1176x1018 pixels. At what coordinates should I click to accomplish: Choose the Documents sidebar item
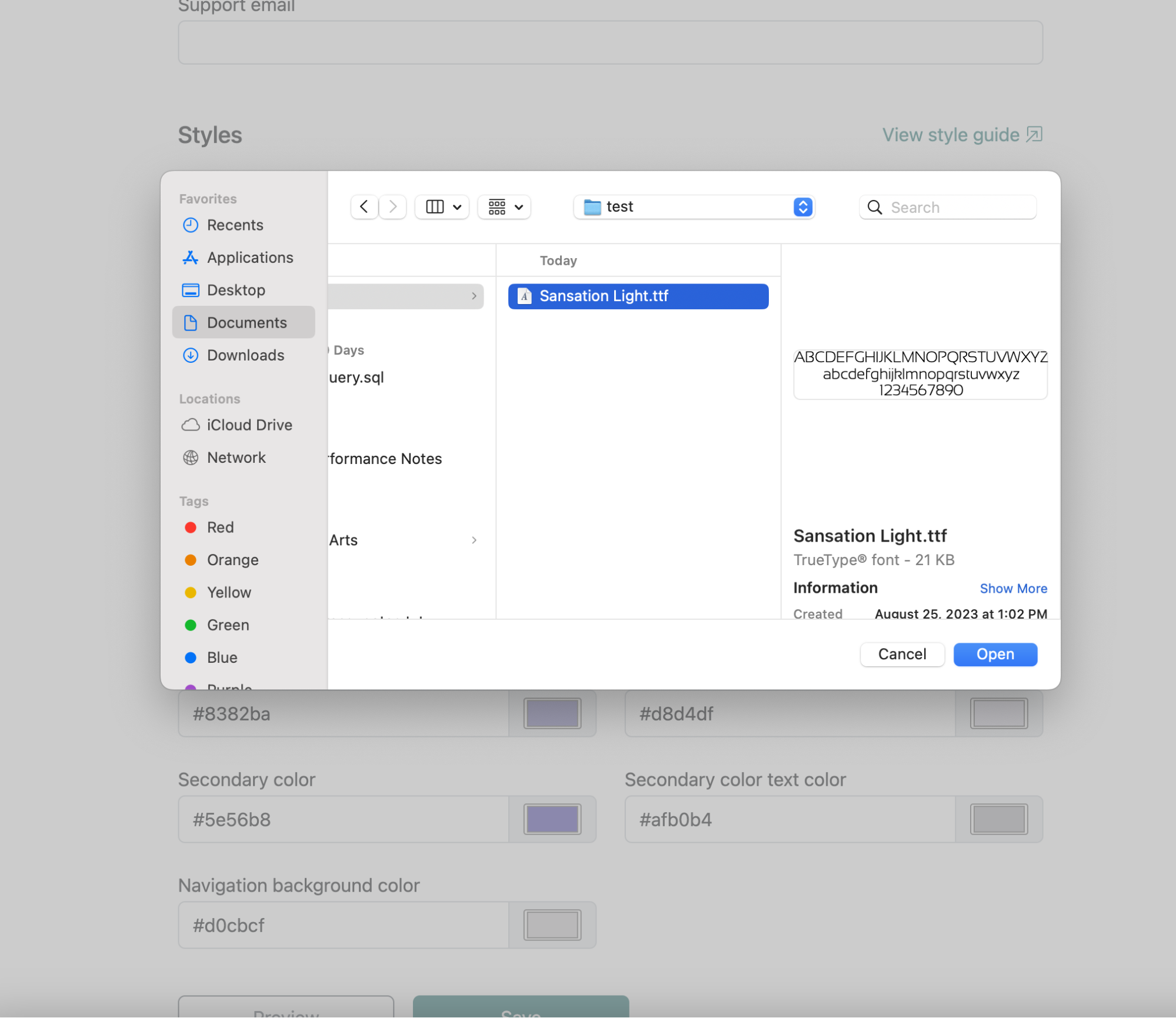click(246, 323)
